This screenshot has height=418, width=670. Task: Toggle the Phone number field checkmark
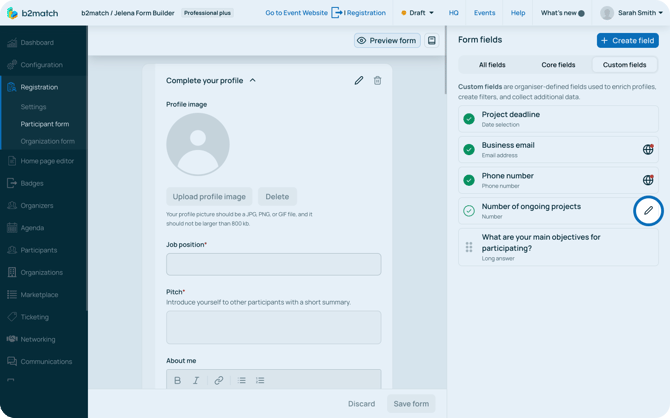[469, 180]
